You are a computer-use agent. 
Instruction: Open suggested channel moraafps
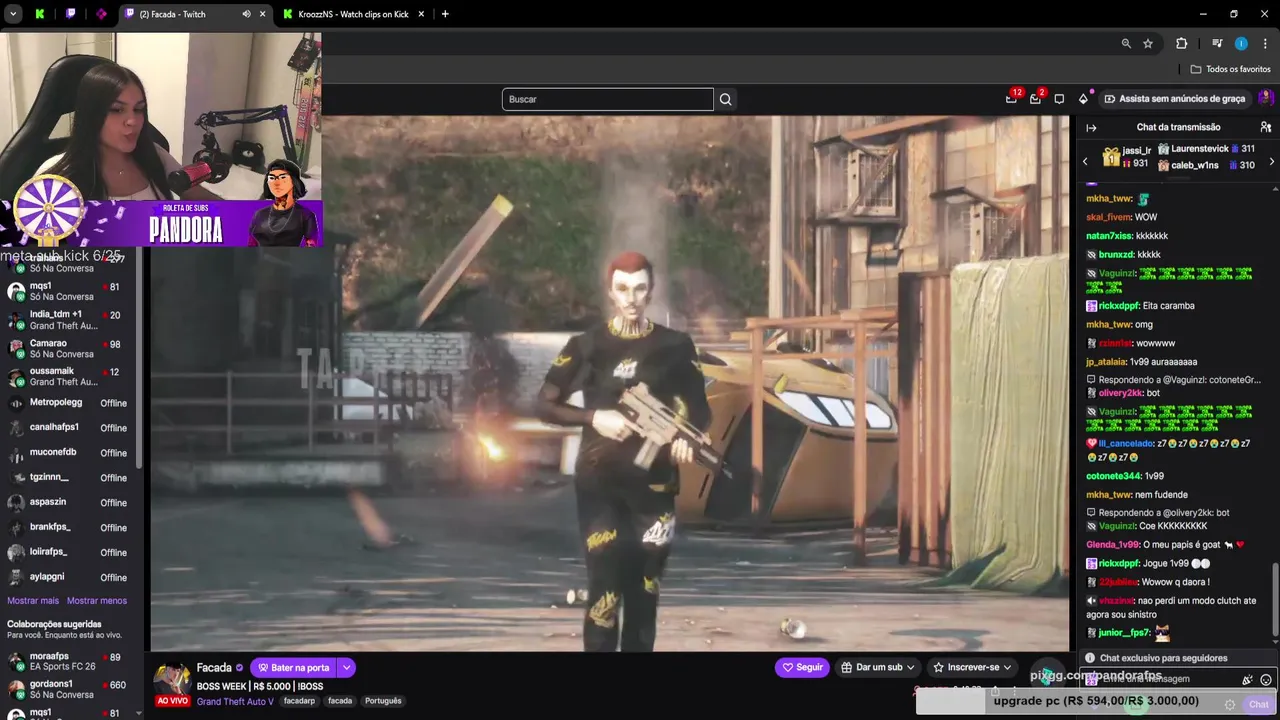pyautogui.click(x=70, y=661)
